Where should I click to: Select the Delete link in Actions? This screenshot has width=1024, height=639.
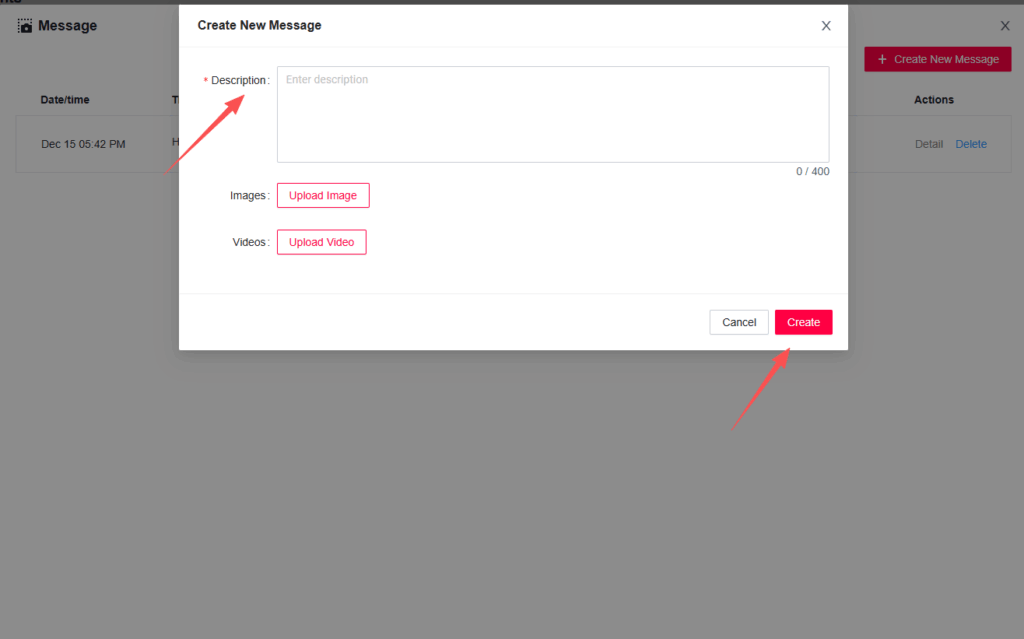click(x=970, y=144)
